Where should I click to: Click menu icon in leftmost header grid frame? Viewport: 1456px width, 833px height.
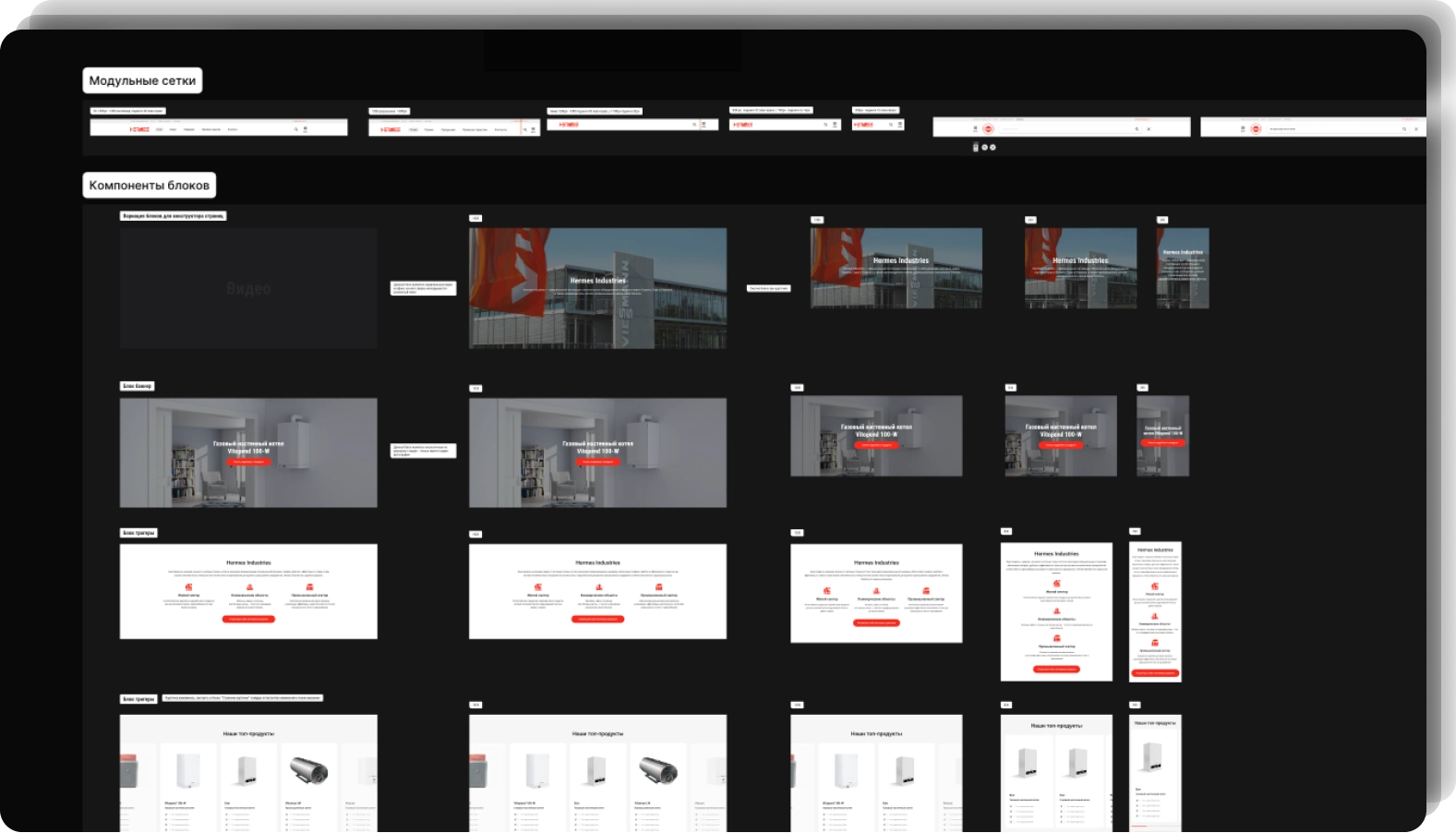pos(306,129)
